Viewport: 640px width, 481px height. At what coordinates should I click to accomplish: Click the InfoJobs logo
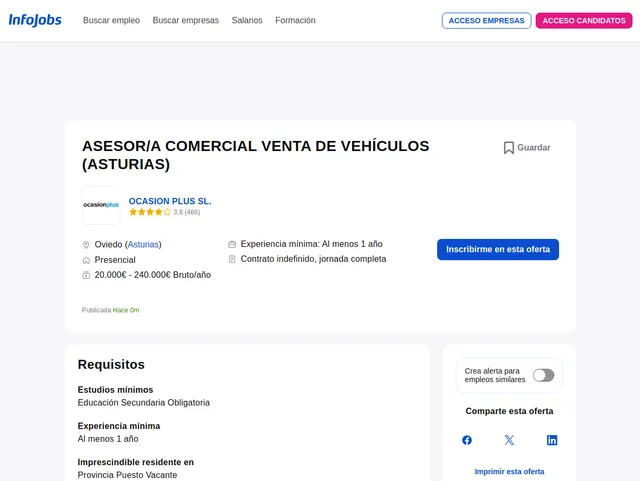click(35, 20)
